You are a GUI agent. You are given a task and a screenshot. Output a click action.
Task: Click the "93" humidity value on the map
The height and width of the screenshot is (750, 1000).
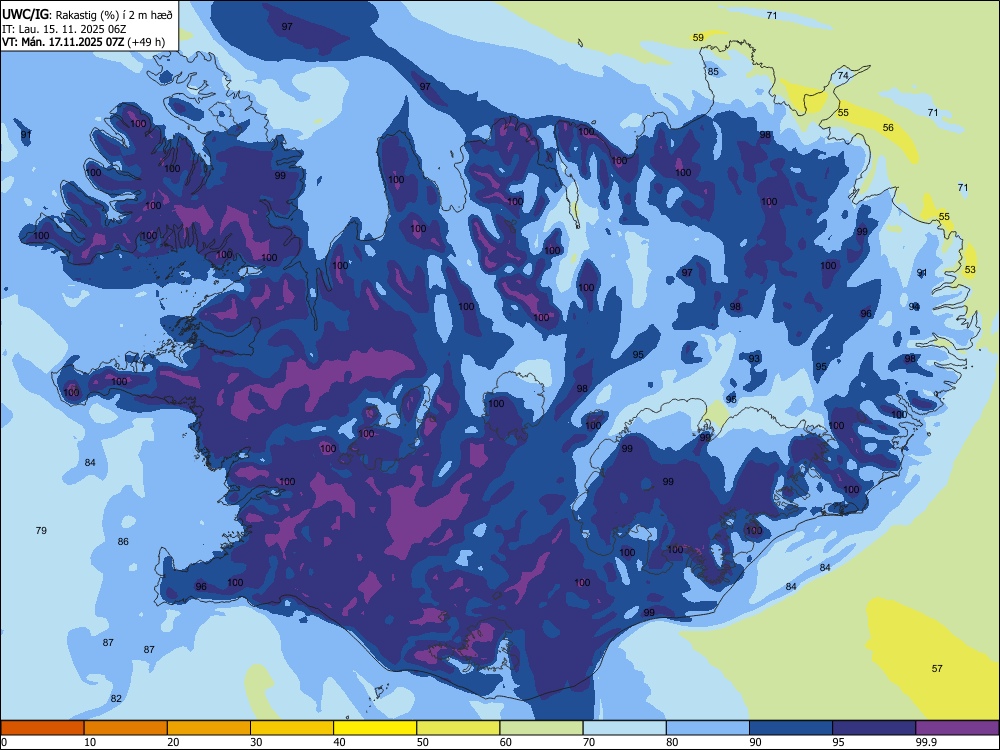point(754,358)
